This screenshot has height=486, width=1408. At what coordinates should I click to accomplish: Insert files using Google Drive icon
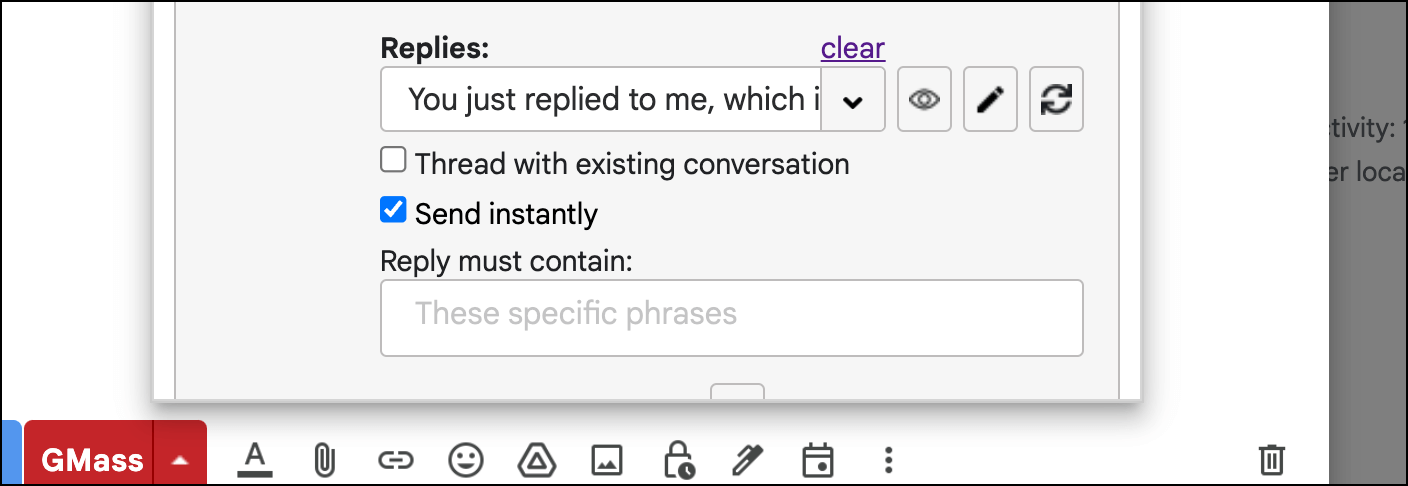click(536, 460)
